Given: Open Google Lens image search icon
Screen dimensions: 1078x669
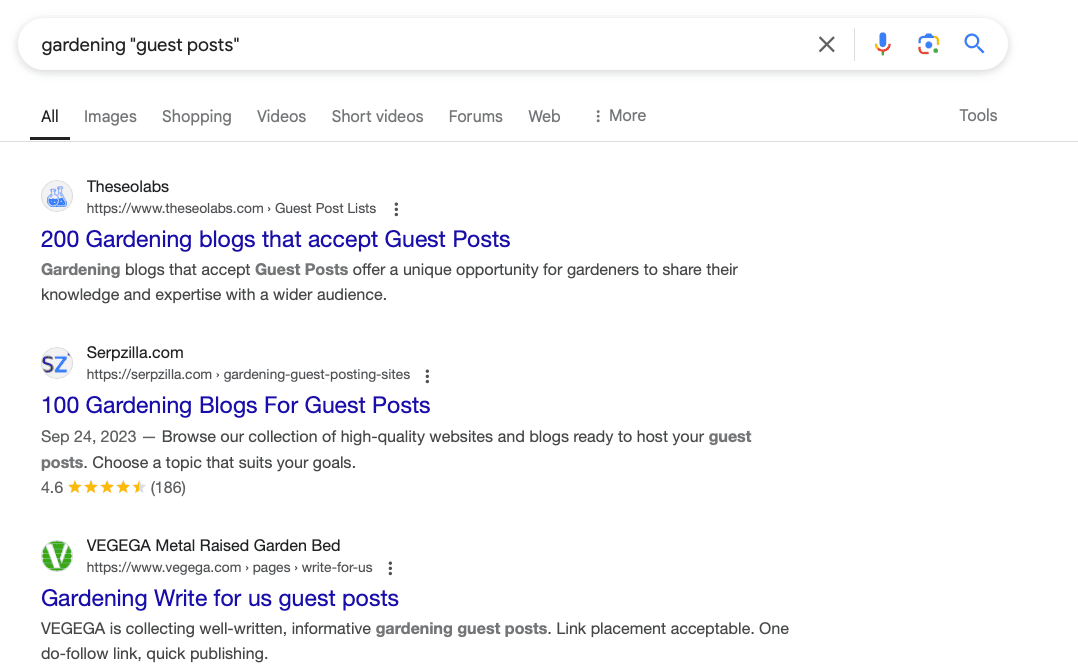Looking at the screenshot, I should [x=928, y=44].
